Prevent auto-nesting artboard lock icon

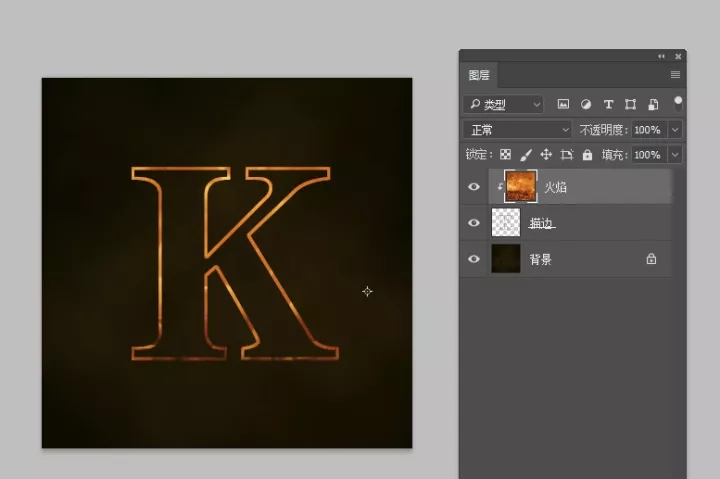[567, 155]
